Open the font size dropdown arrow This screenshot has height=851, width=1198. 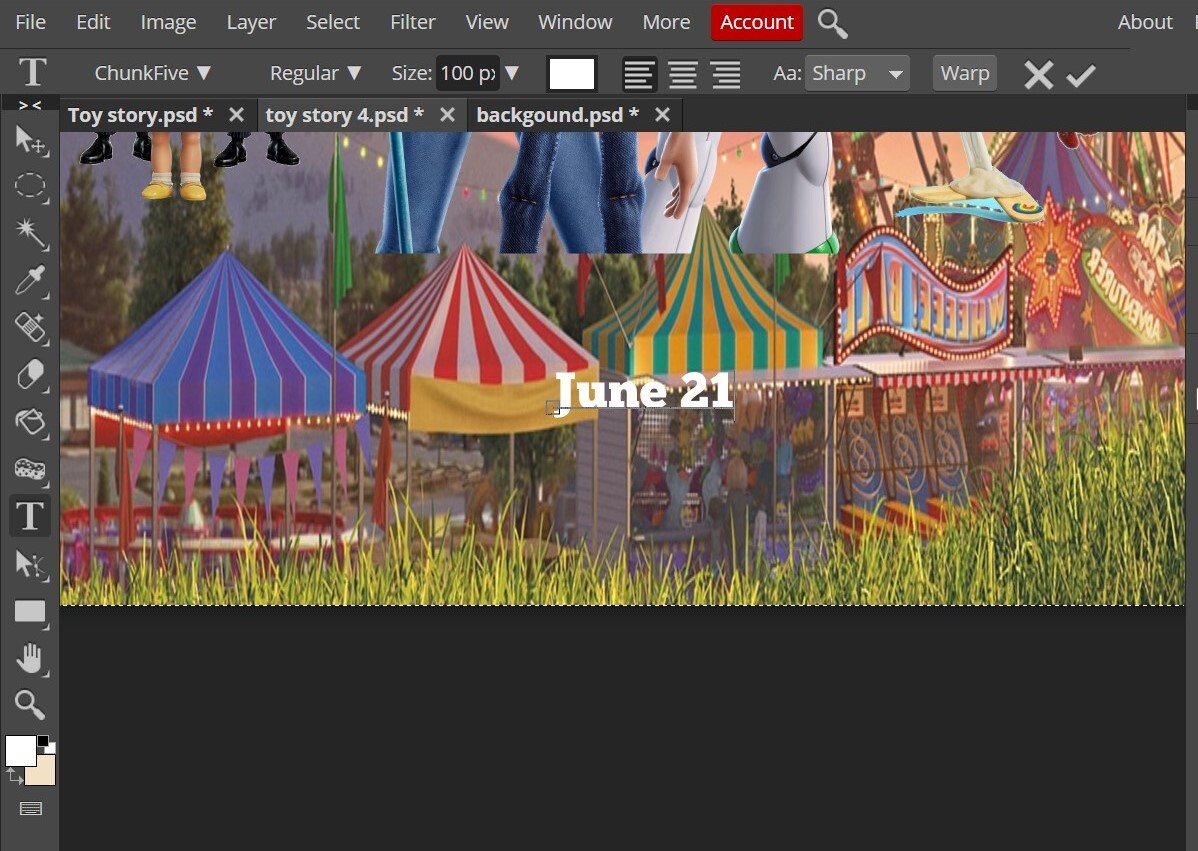point(512,73)
